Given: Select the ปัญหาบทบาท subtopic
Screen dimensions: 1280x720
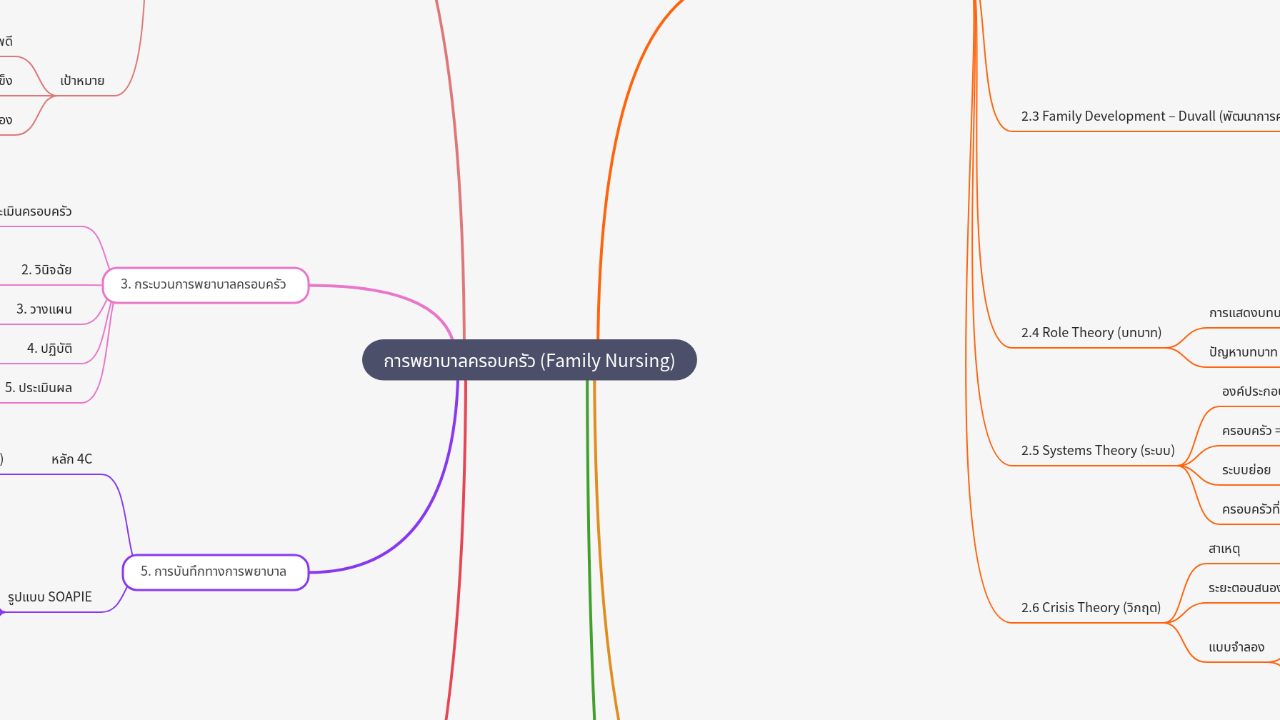Looking at the screenshot, I should [x=1243, y=352].
